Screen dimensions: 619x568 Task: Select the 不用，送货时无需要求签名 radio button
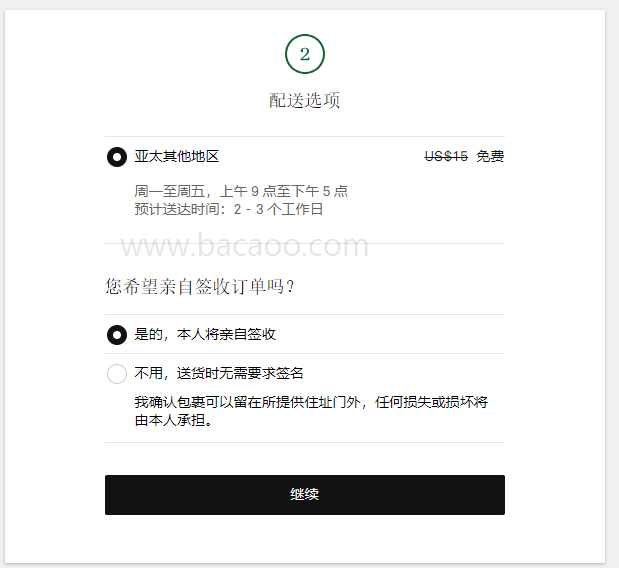[117, 374]
